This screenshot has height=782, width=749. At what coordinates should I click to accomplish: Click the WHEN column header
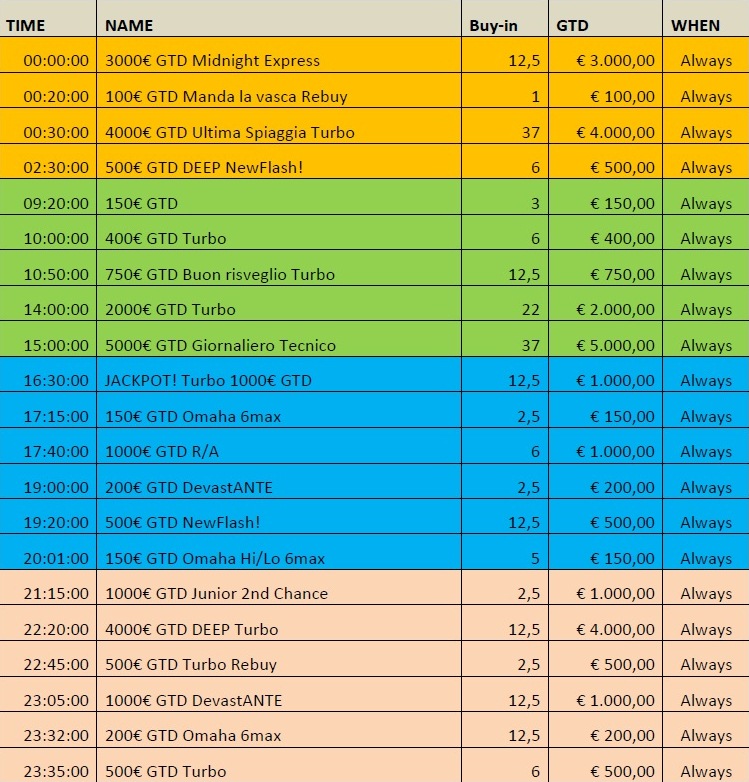695,25
